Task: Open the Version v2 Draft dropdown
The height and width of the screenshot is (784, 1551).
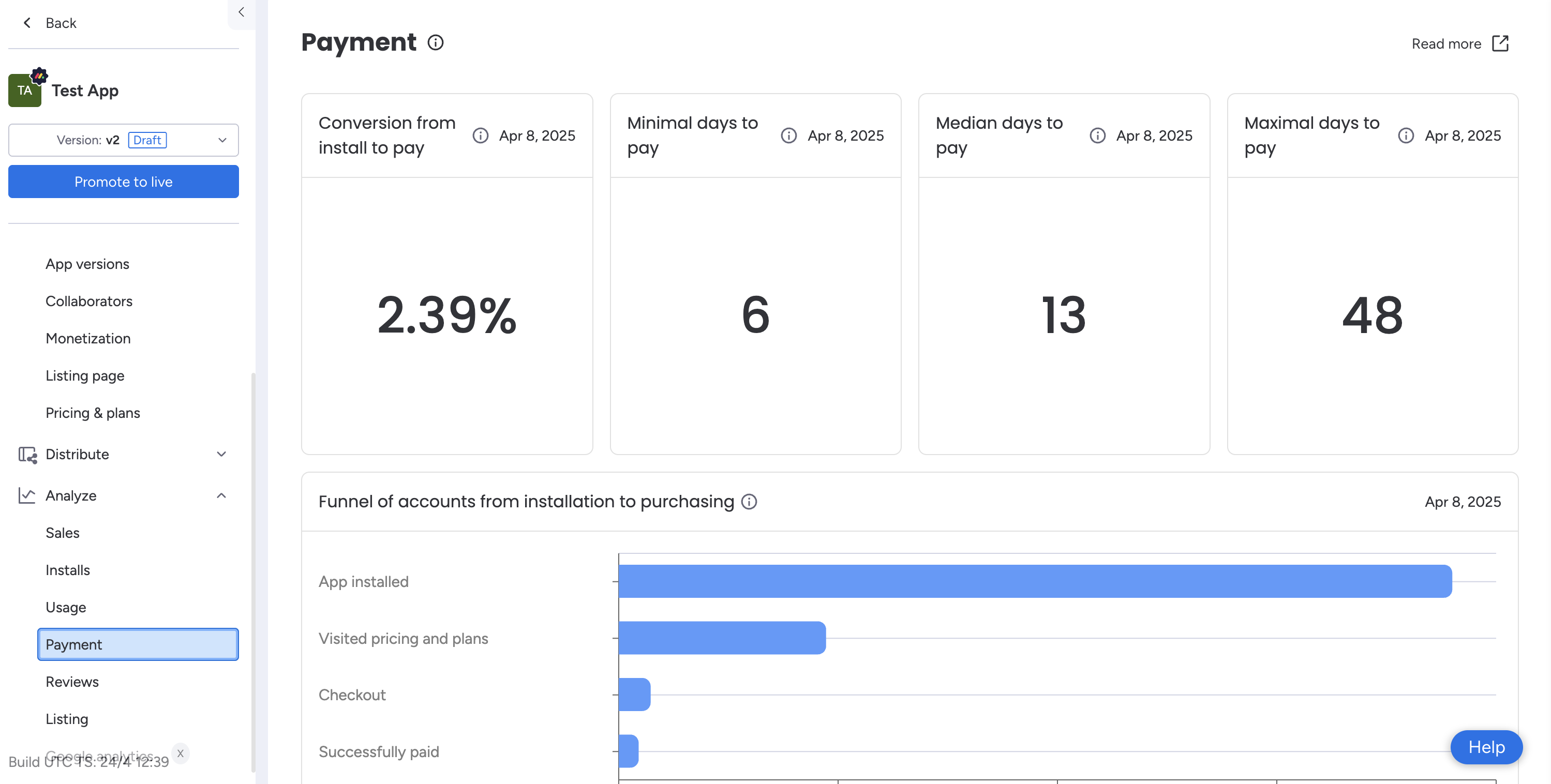Action: [124, 140]
